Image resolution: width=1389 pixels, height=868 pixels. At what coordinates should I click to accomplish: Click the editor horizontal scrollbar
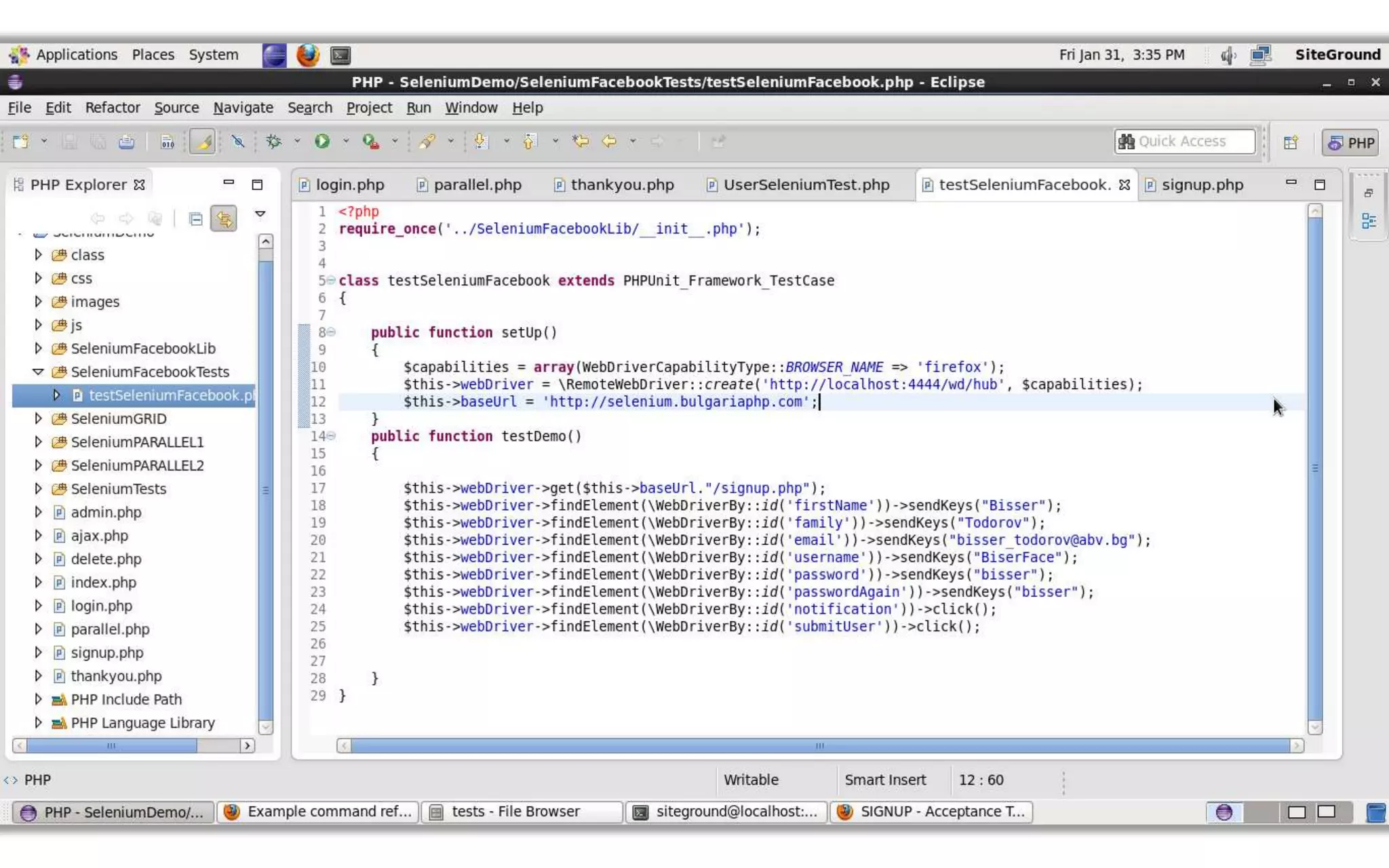819,746
